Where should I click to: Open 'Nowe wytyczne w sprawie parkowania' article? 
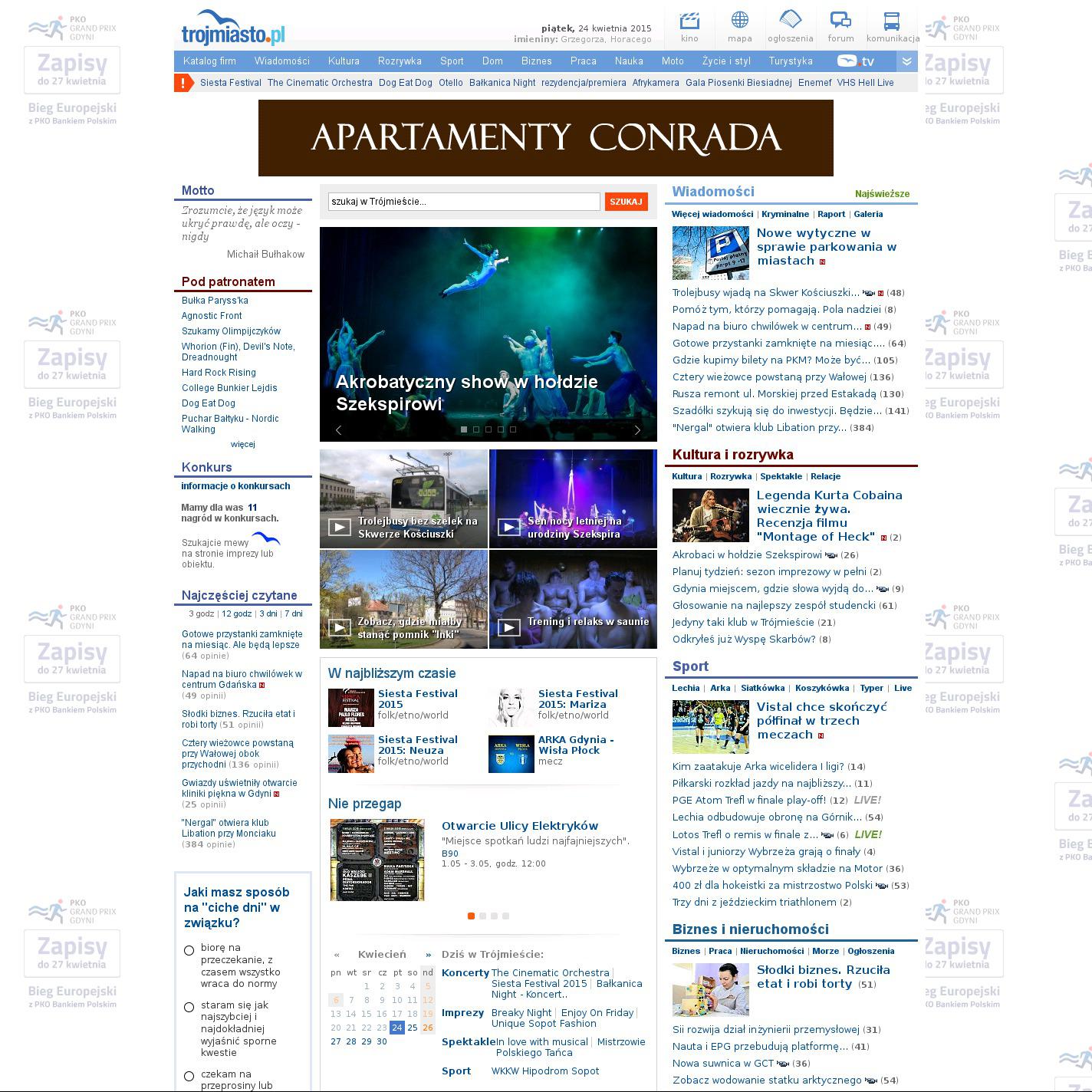pos(827,247)
